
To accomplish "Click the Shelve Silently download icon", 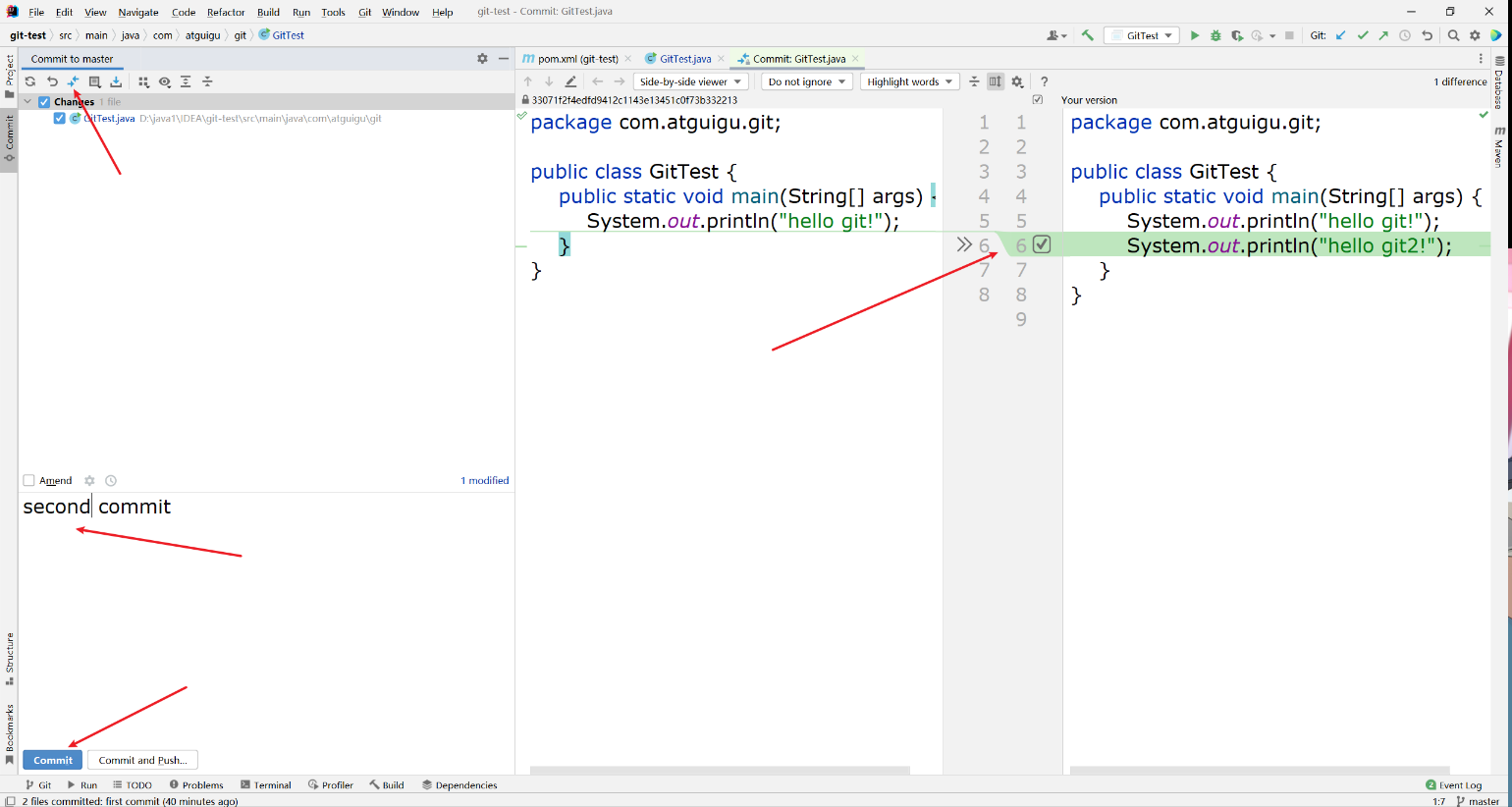I will 116,82.
